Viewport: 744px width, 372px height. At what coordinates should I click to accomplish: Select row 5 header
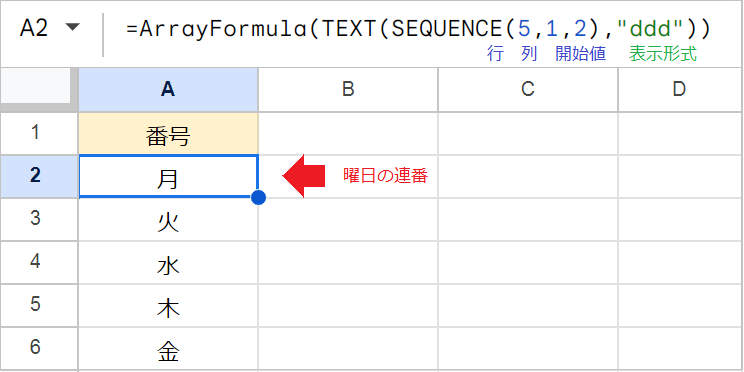click(39, 306)
